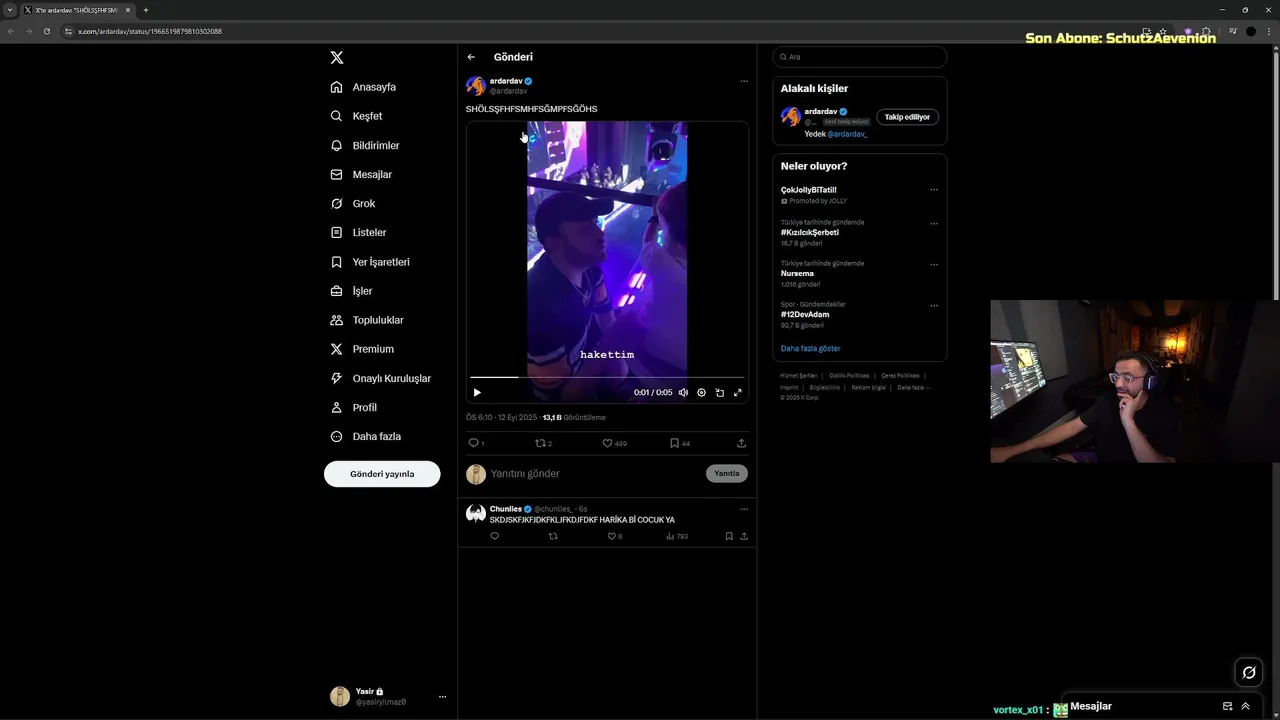Open a new browser tab

tap(146, 10)
